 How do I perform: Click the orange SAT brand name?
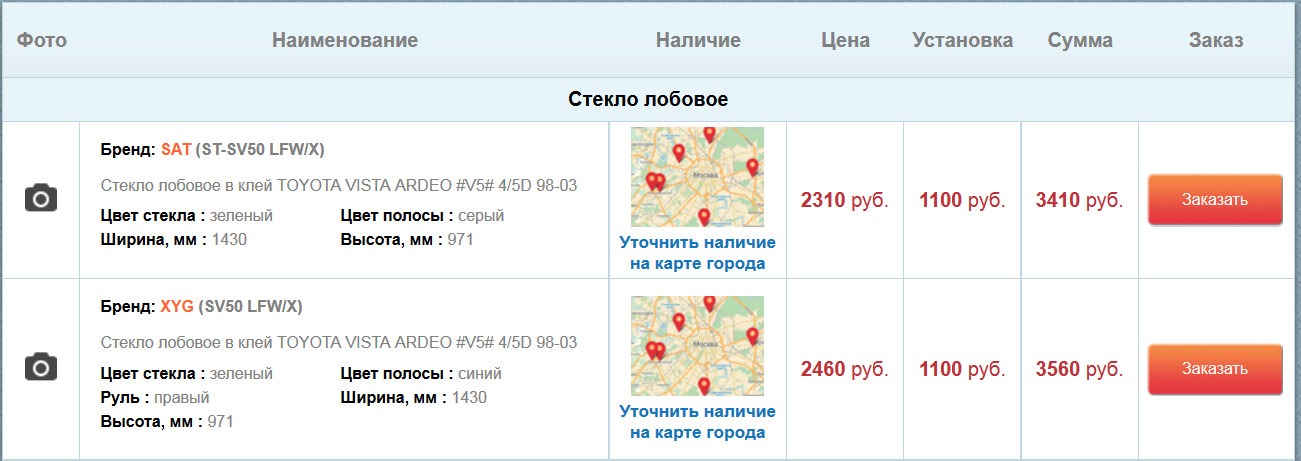176,150
